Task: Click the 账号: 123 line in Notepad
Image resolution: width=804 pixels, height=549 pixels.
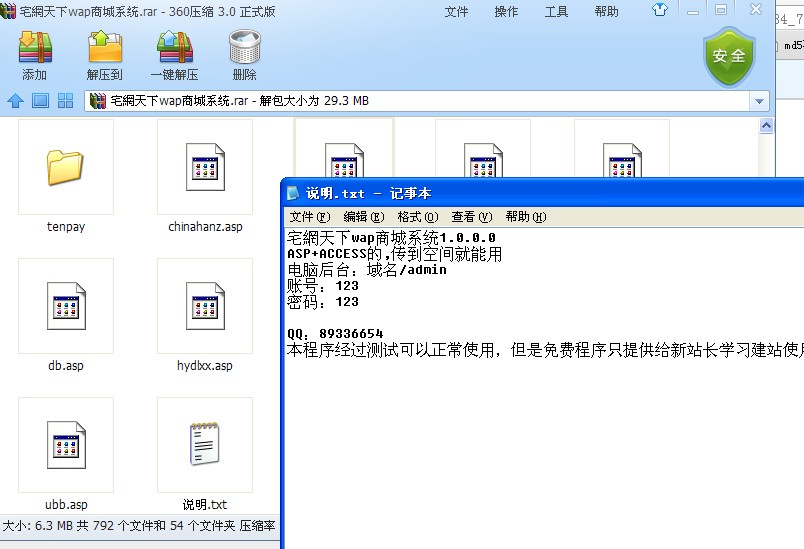Action: pyautogui.click(x=323, y=286)
